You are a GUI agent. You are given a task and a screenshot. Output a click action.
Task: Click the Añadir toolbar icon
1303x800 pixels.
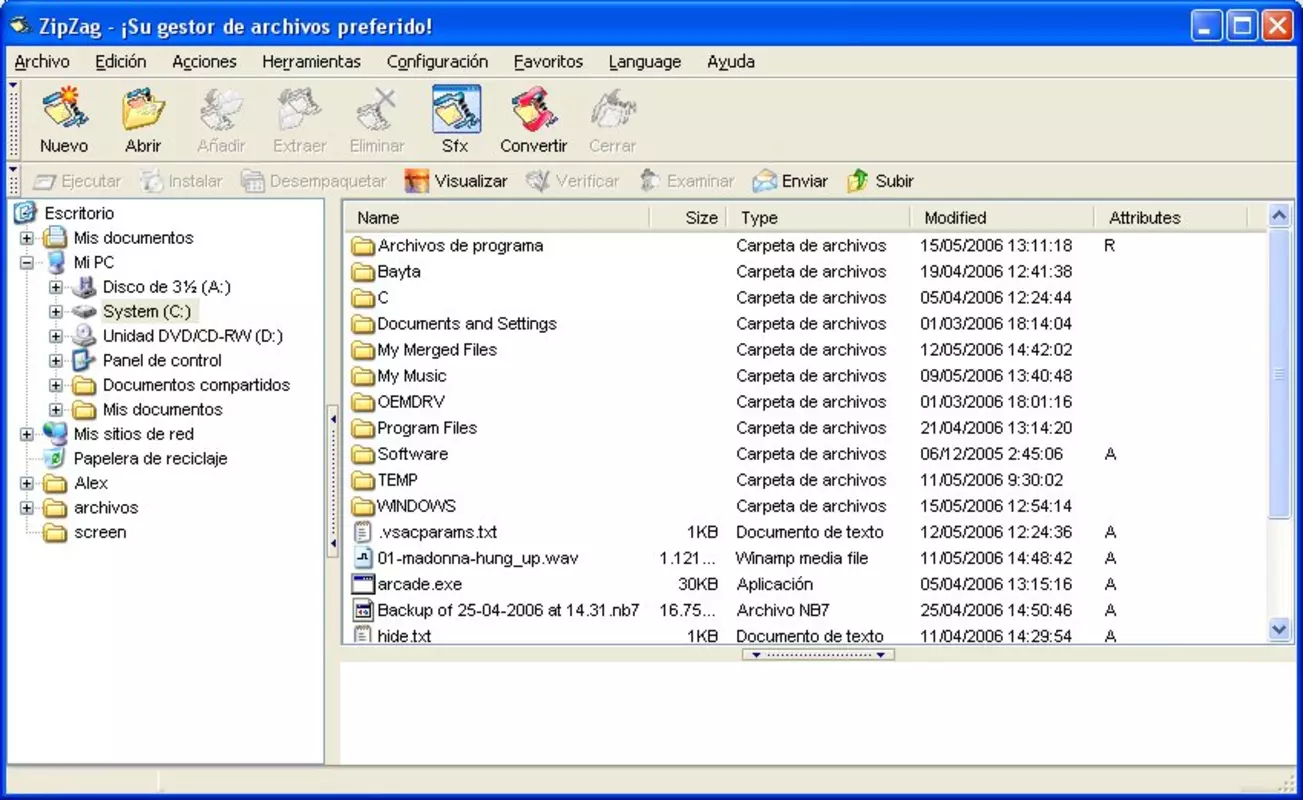pyautogui.click(x=221, y=110)
